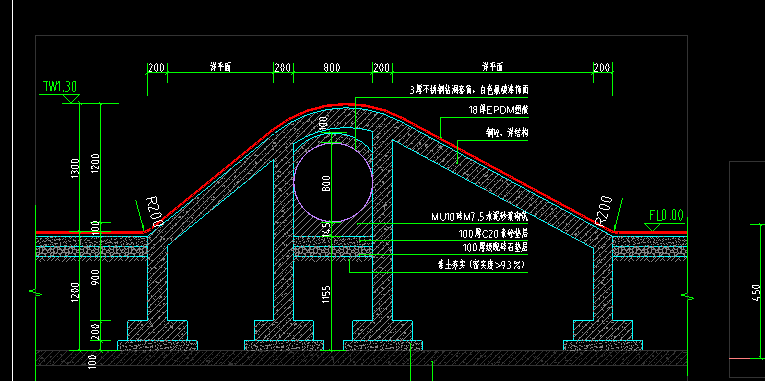Select the lower-left 900 vertical dimension
This screenshot has width=765, height=381.
click(x=96, y=278)
